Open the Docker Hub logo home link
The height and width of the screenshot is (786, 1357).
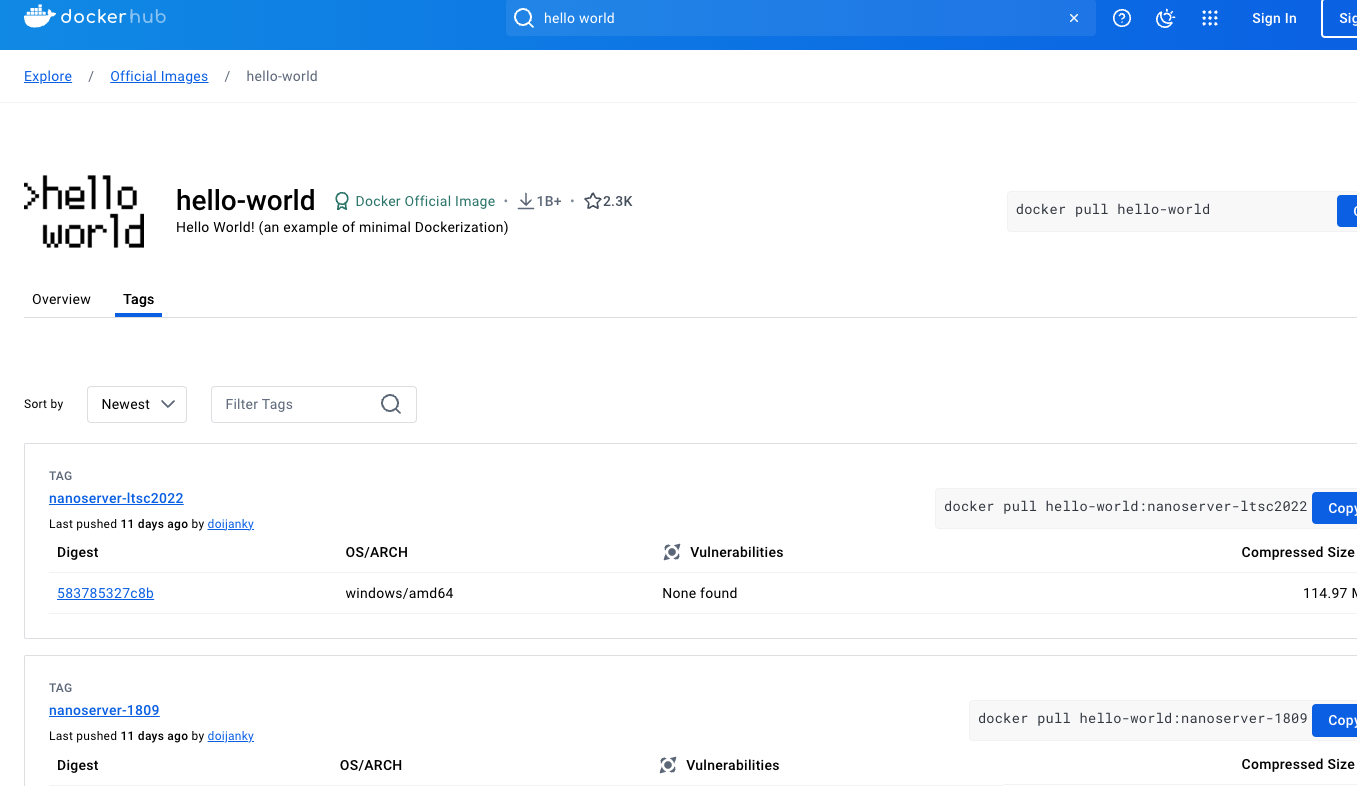click(95, 17)
